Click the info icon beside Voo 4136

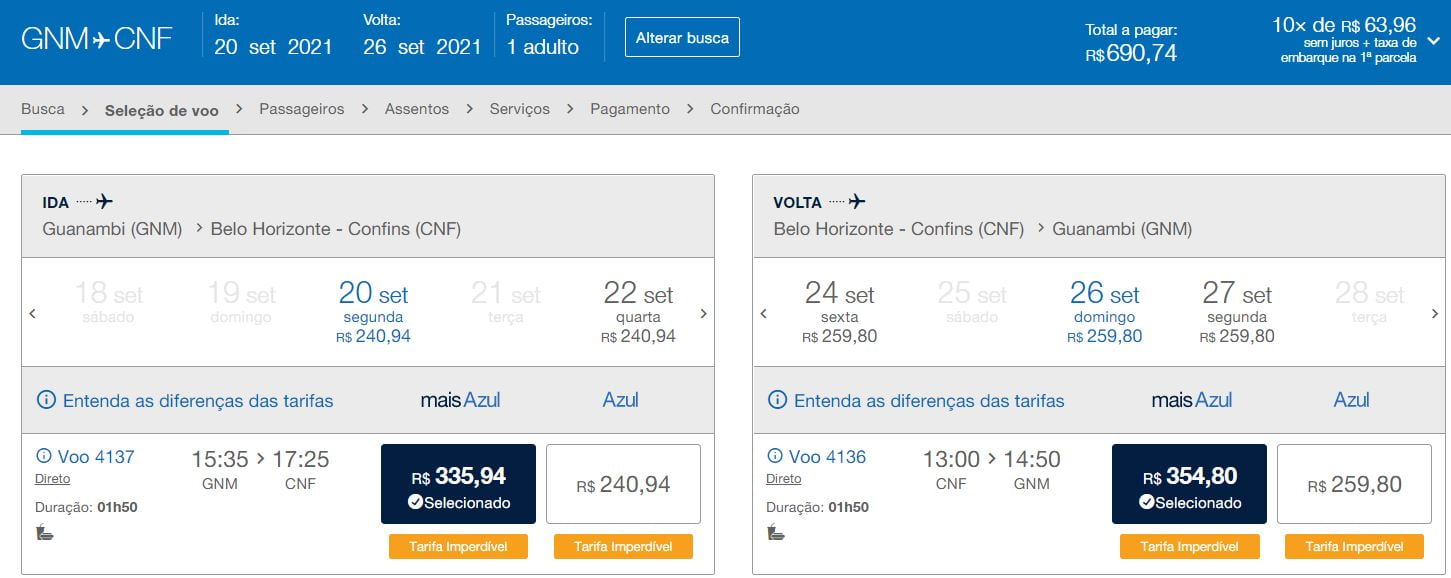click(775, 457)
